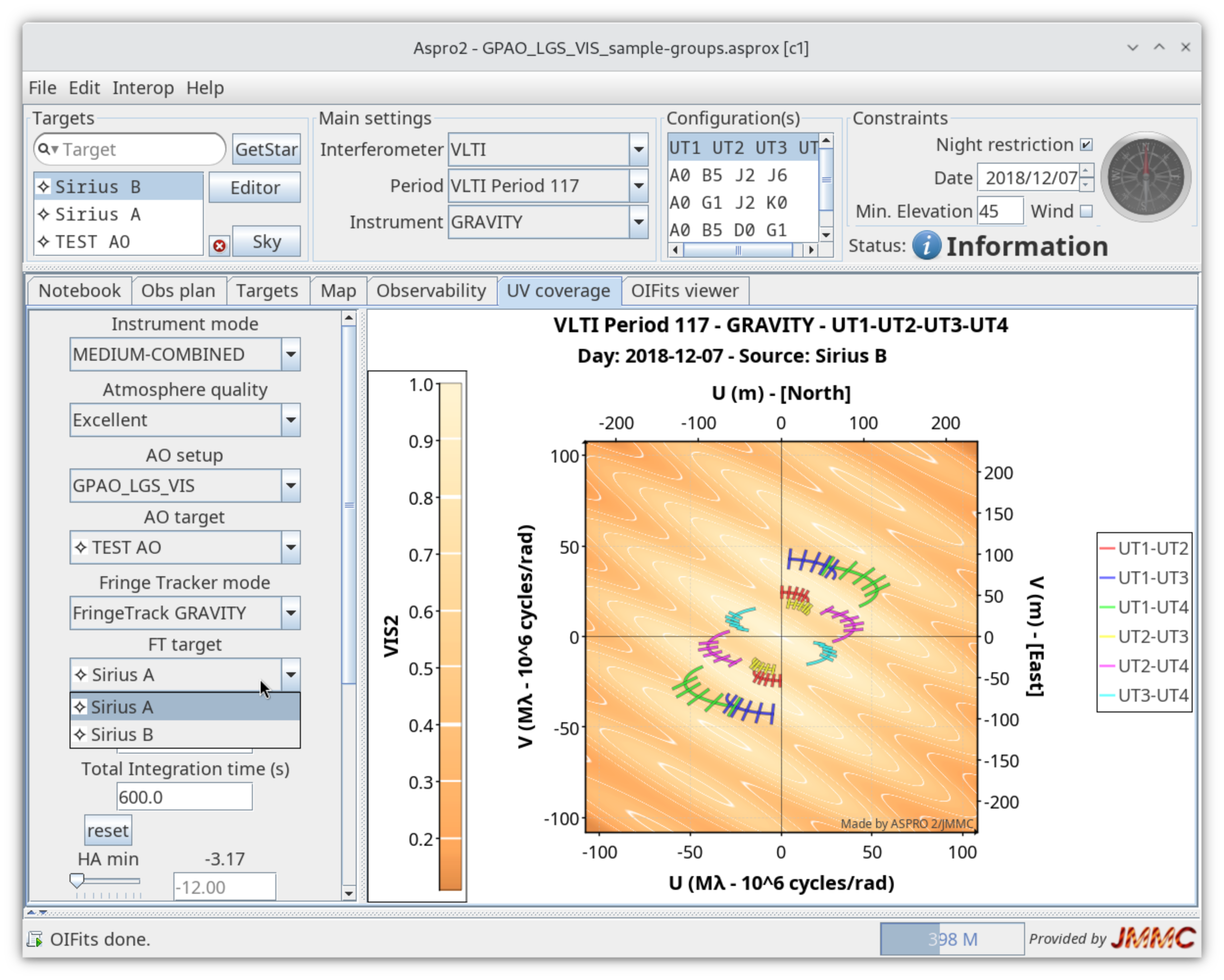Toggle the Night restriction checkbox
Image resolution: width=1224 pixels, height=980 pixels.
point(1086,145)
